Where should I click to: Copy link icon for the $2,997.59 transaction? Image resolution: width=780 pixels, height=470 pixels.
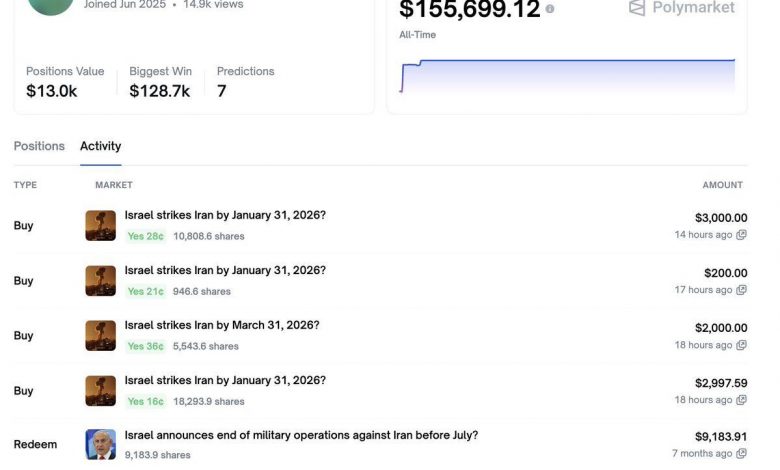[741, 400]
